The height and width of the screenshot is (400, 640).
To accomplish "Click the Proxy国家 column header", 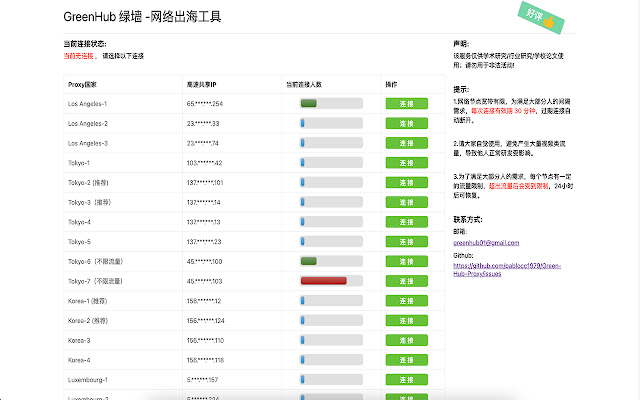I will (84, 85).
